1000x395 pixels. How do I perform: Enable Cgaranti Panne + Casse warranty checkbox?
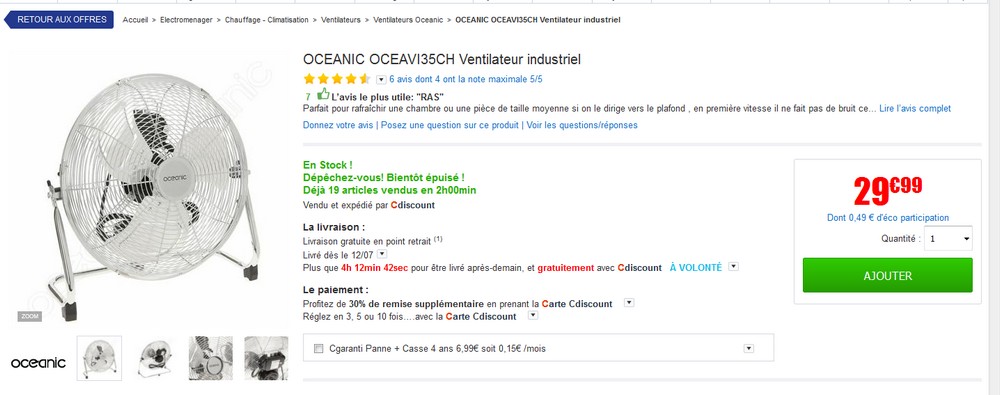(x=319, y=348)
